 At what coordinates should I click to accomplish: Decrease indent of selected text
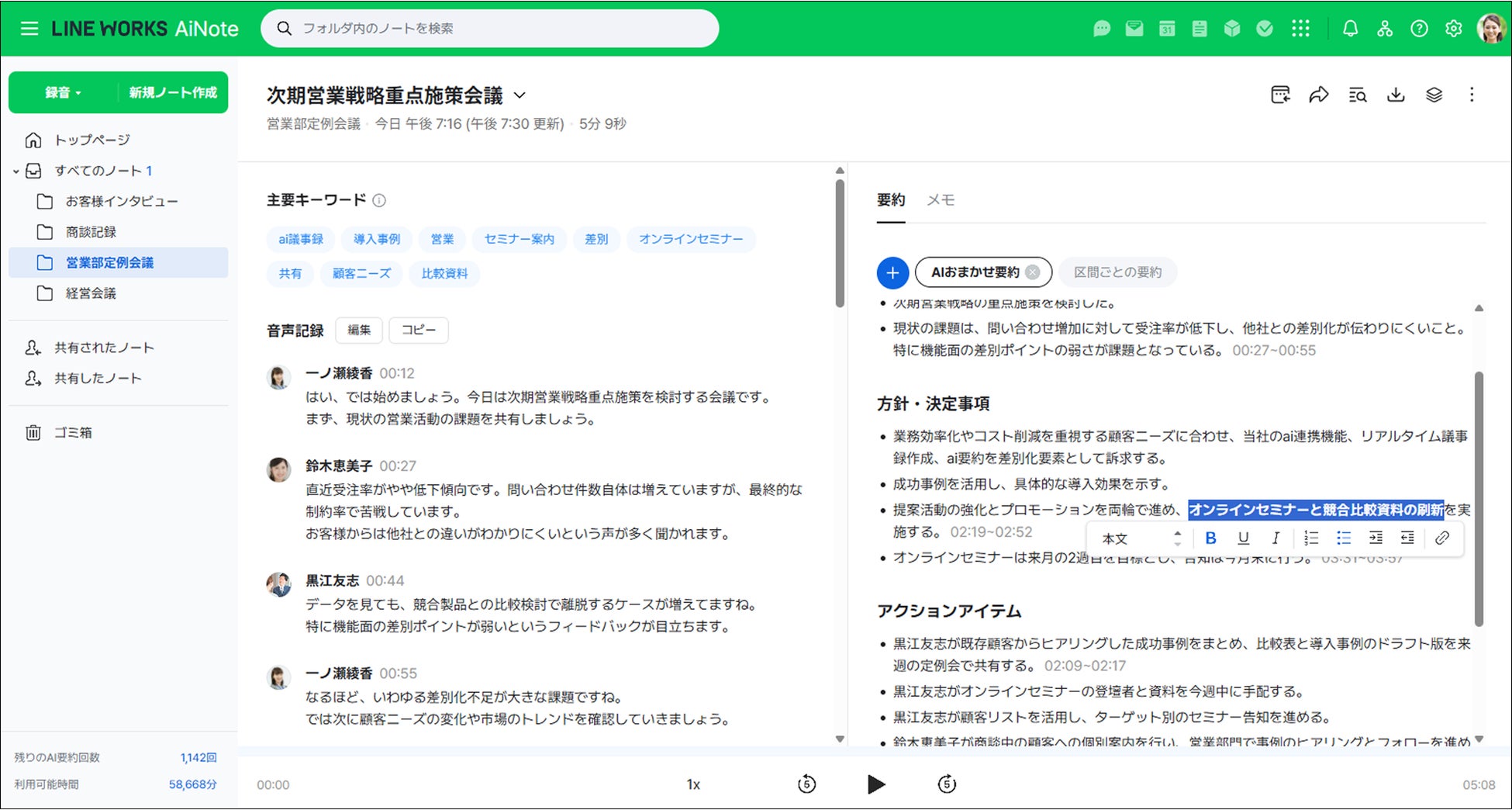coord(1407,538)
